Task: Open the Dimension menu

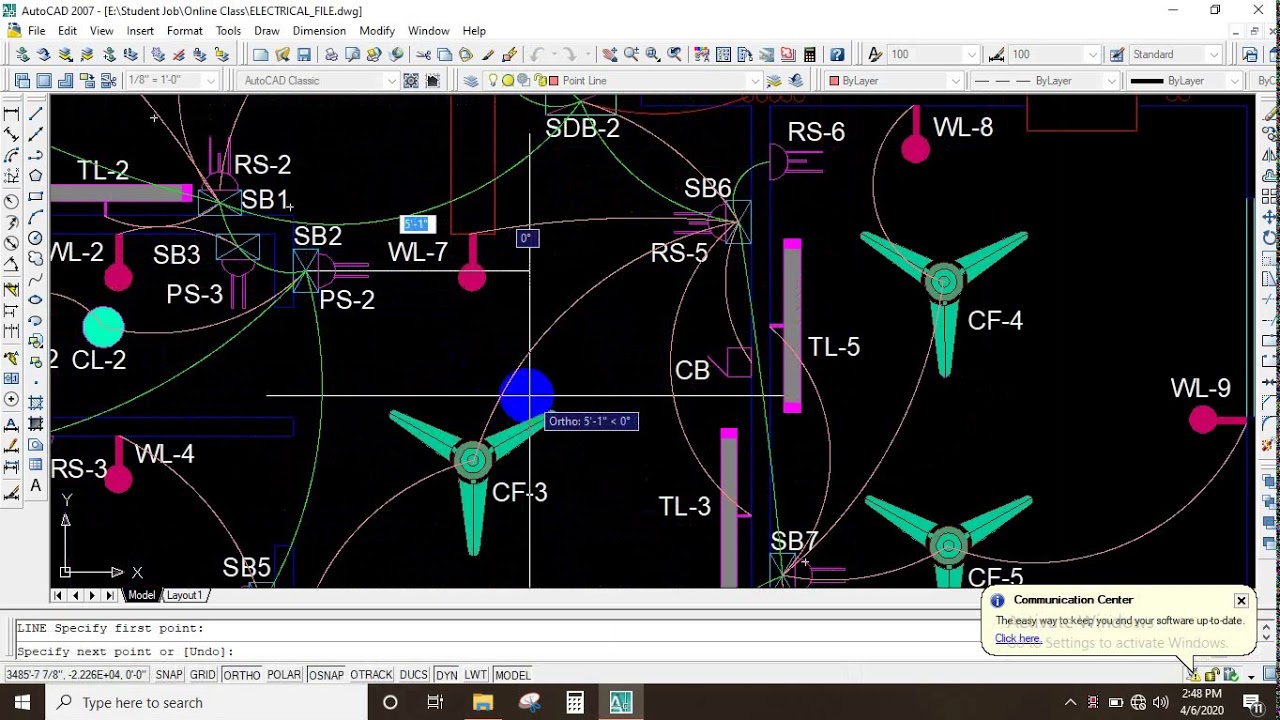Action: point(319,31)
